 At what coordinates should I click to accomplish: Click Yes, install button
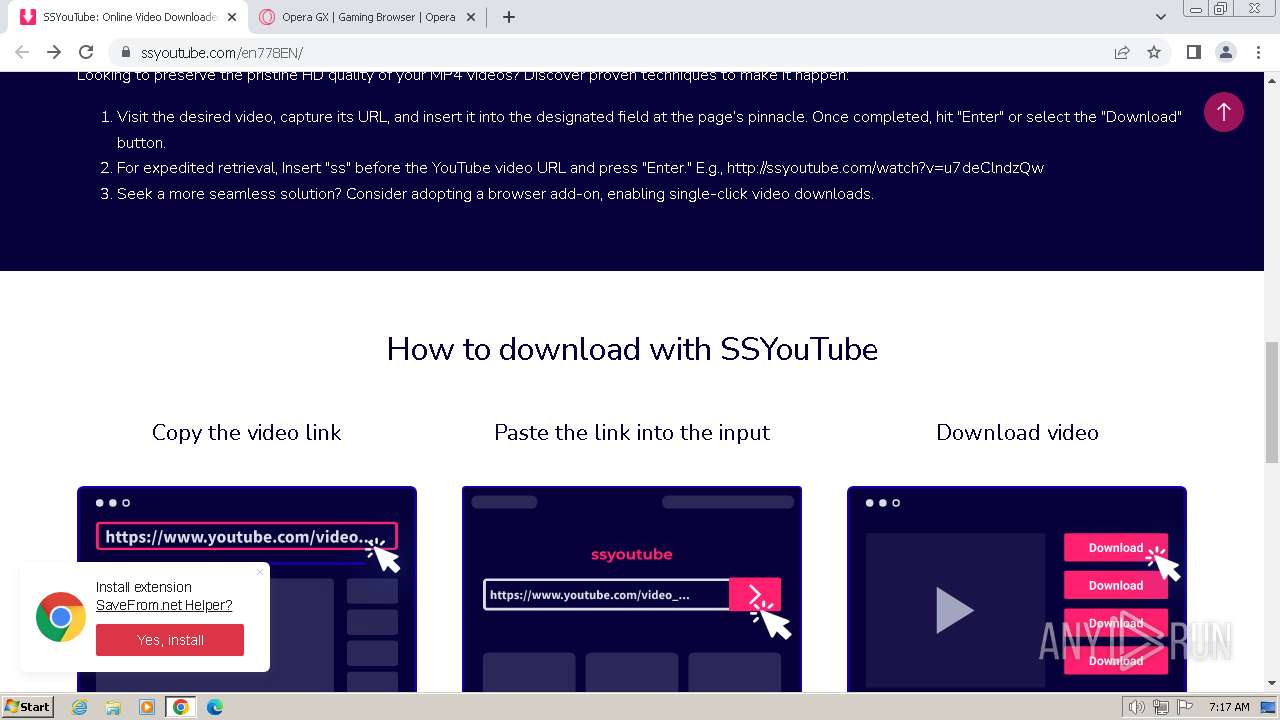click(x=170, y=640)
